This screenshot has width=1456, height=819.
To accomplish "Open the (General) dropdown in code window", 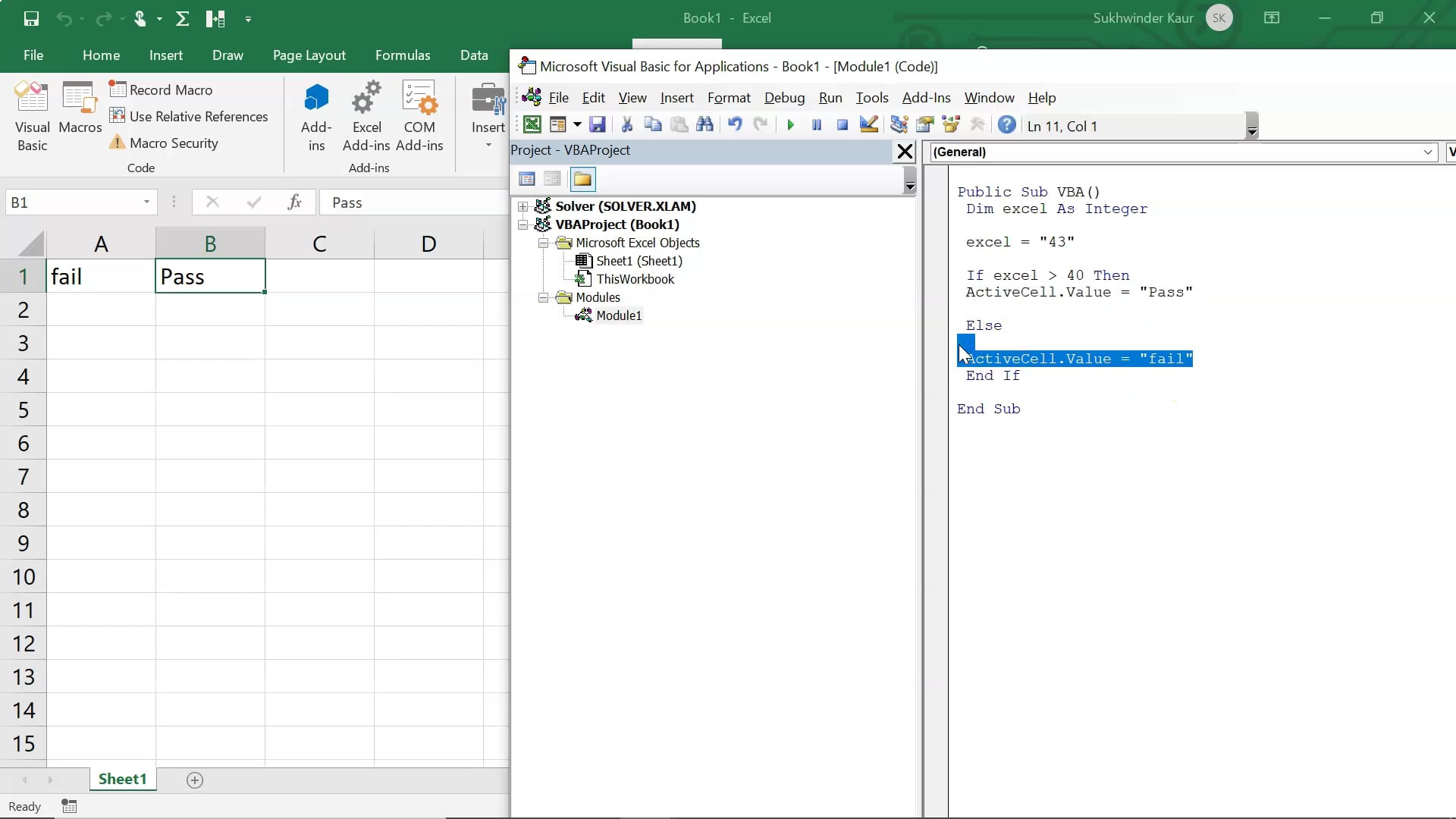I will point(1429,152).
